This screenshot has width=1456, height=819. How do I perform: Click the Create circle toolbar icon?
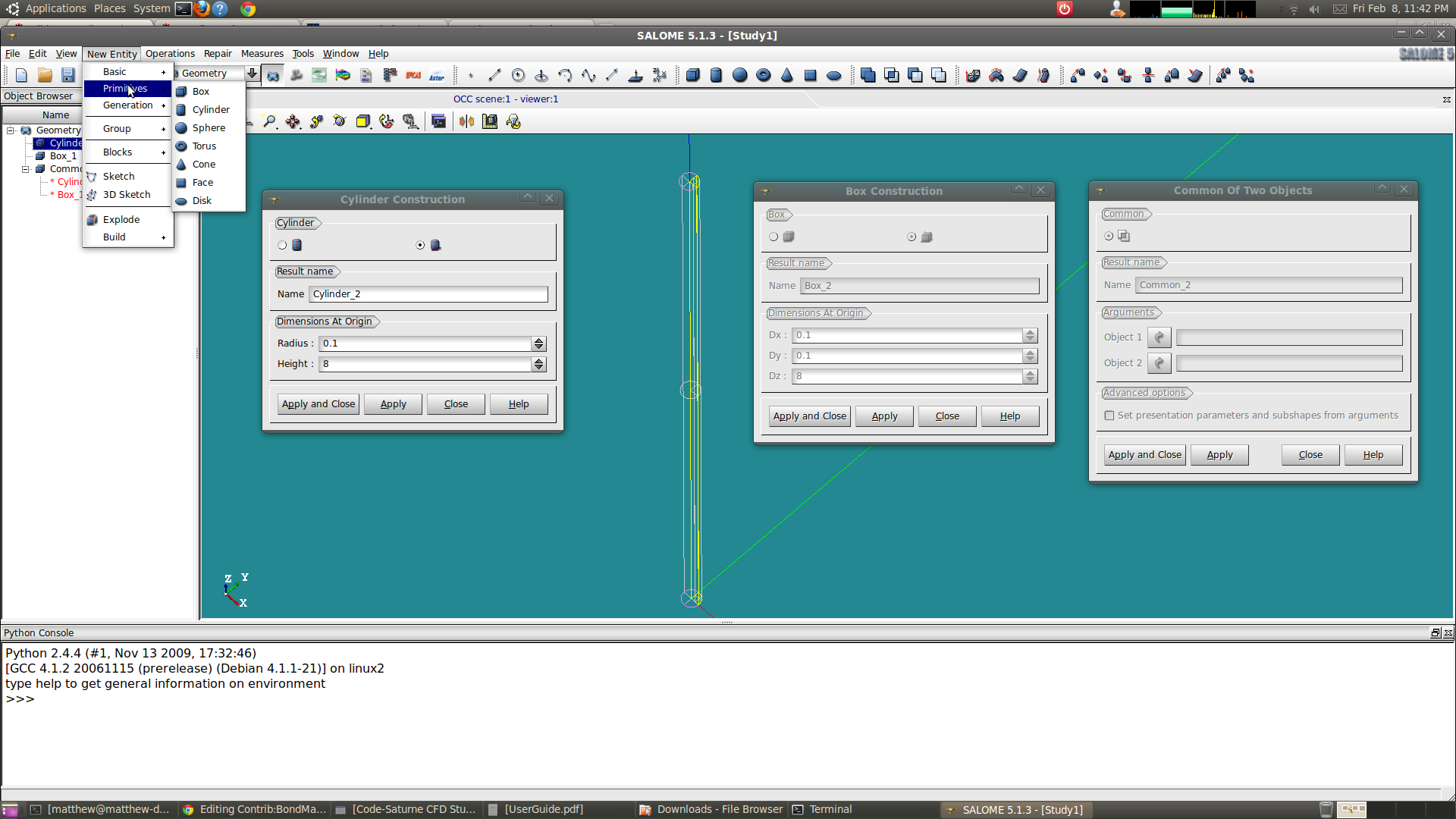coord(518,75)
